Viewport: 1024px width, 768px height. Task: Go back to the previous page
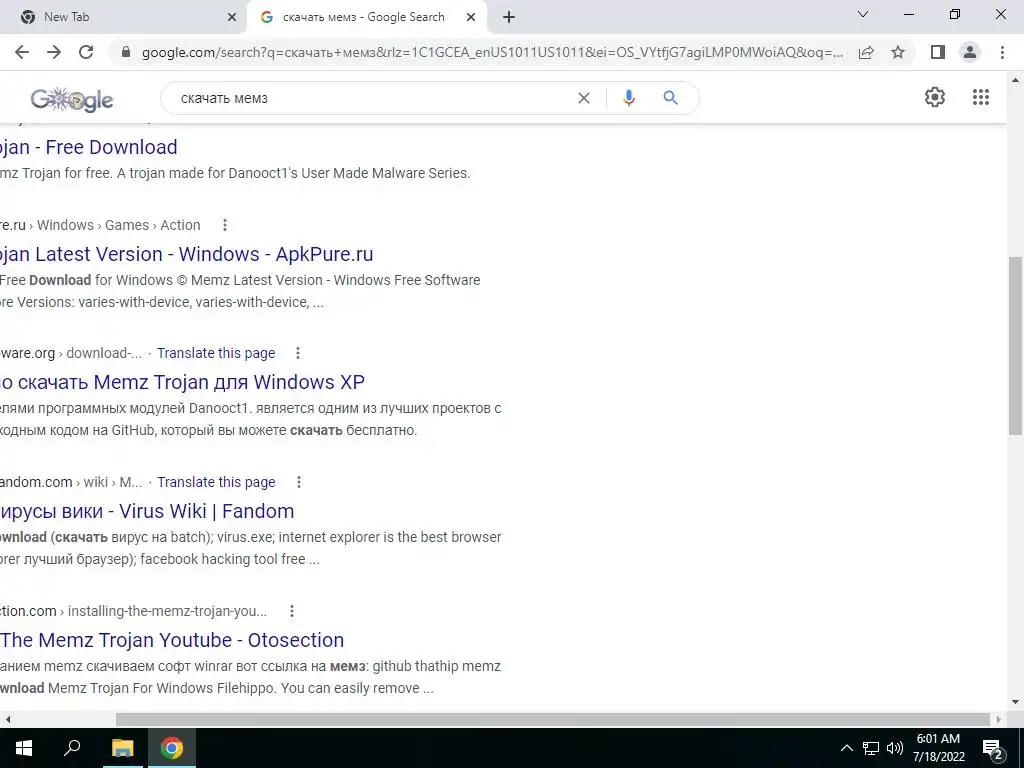tap(22, 52)
